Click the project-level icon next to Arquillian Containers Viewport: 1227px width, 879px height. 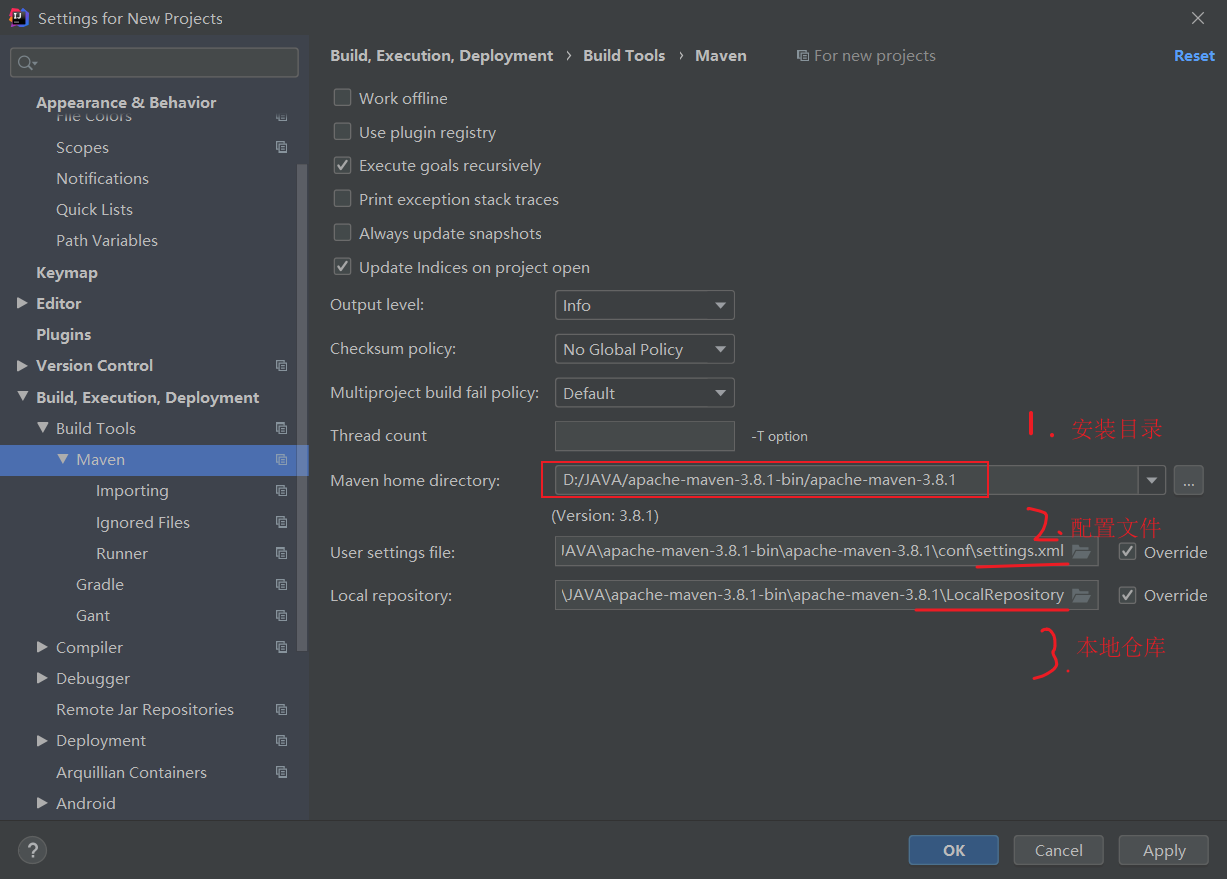tap(281, 772)
